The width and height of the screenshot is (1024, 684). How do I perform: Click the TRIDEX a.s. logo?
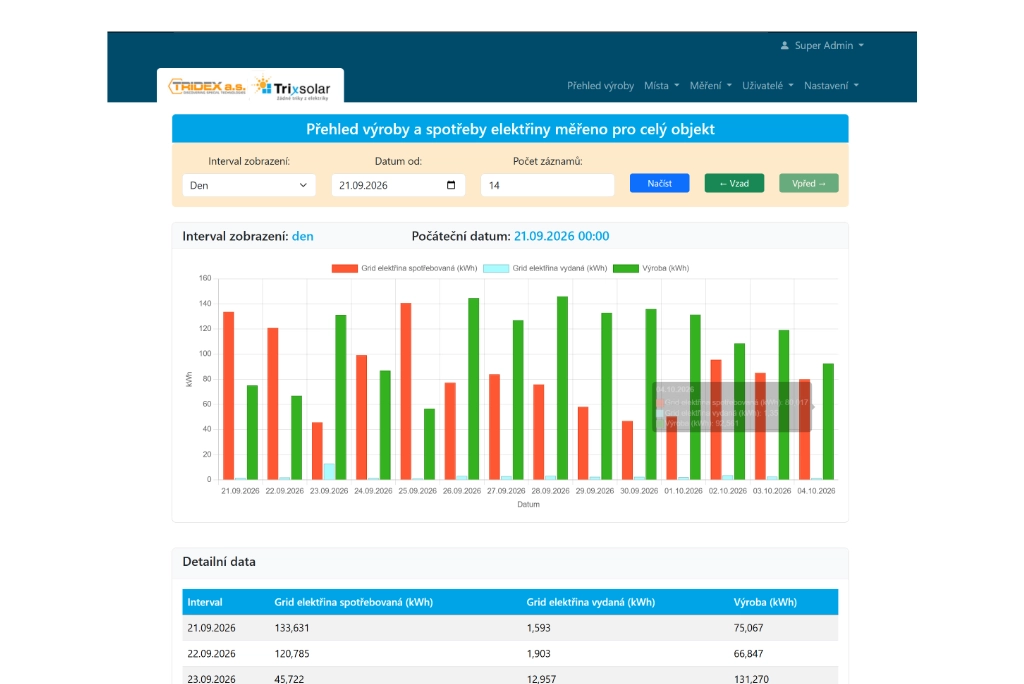[207, 87]
